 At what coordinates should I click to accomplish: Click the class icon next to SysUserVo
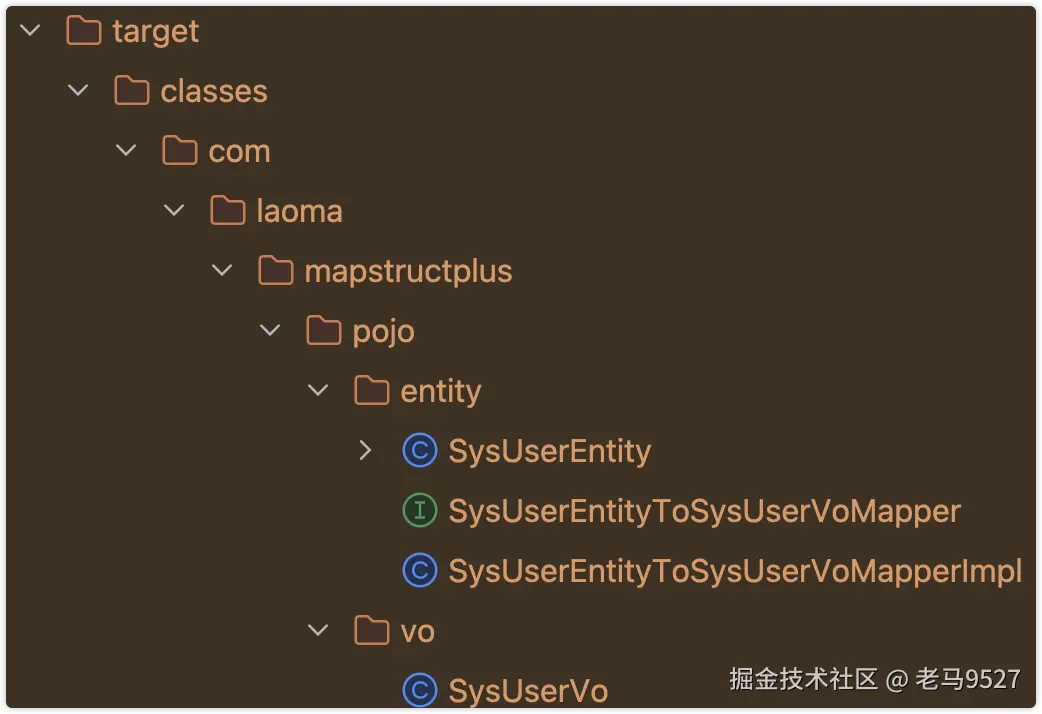coord(419,690)
